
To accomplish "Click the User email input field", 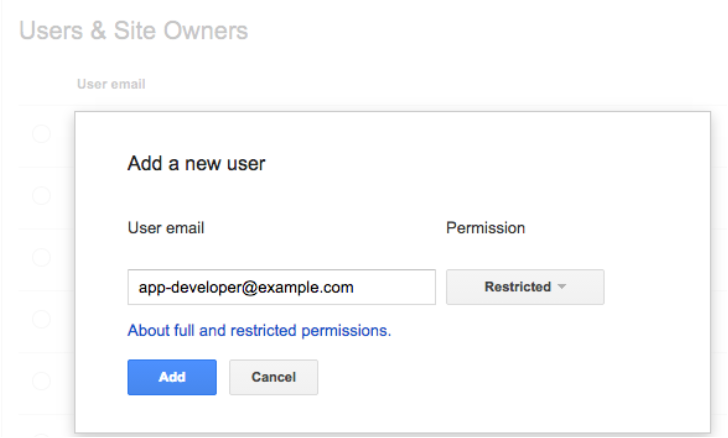I will (281, 287).
